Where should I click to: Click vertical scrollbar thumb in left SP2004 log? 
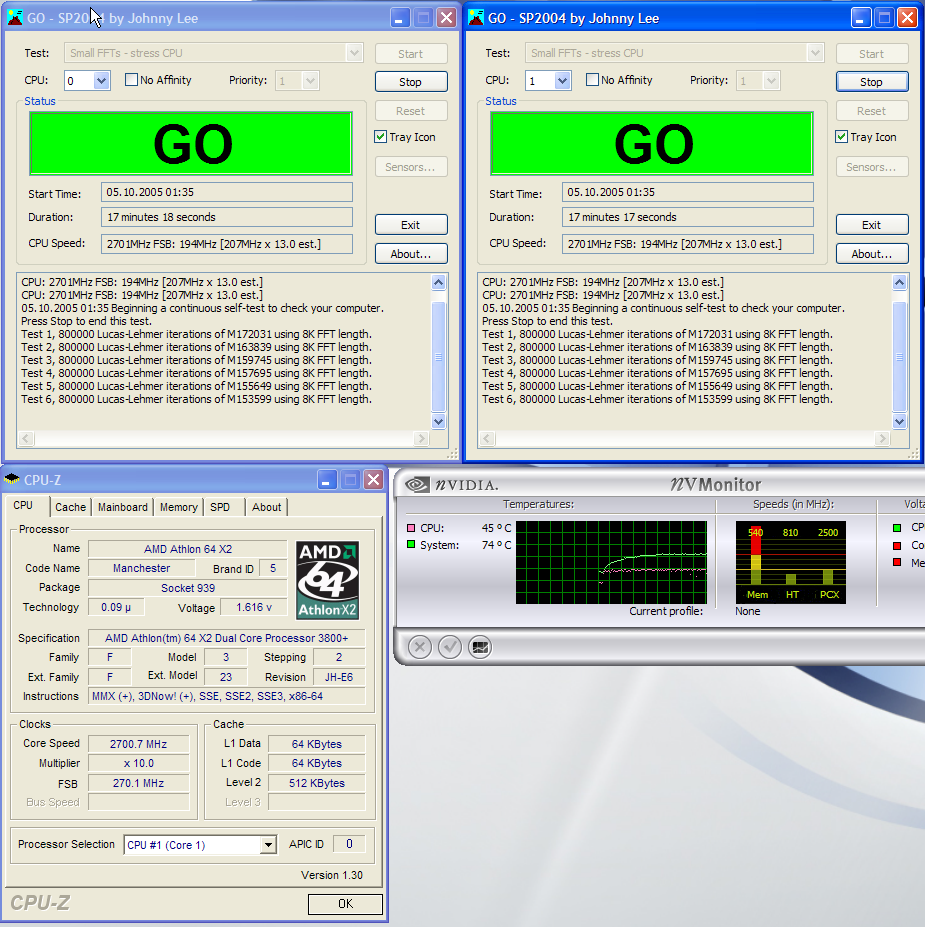(438, 356)
